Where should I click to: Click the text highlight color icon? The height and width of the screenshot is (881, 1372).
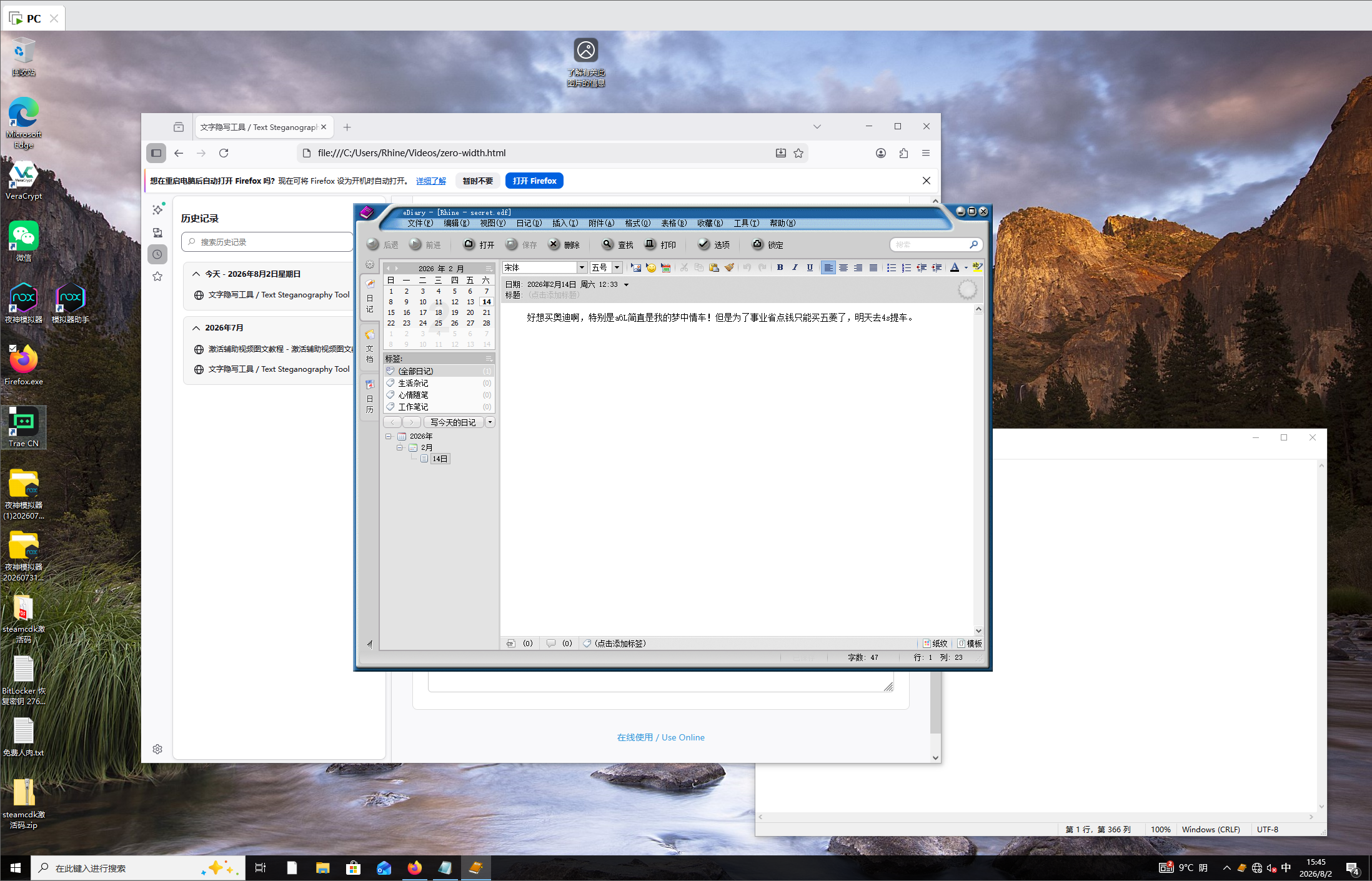pyautogui.click(x=977, y=267)
